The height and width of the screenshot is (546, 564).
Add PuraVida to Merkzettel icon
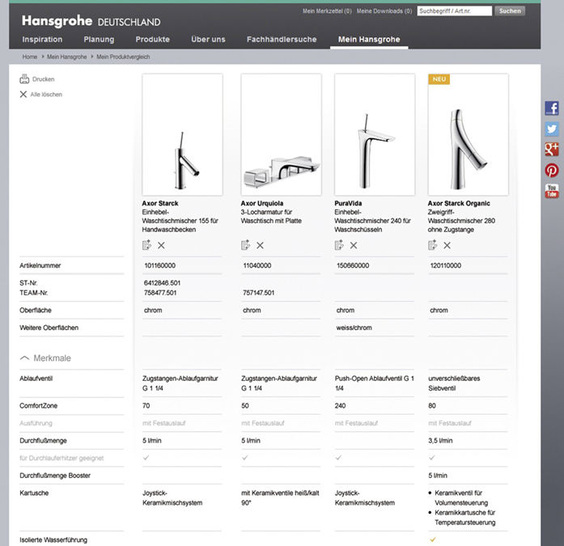pos(339,245)
